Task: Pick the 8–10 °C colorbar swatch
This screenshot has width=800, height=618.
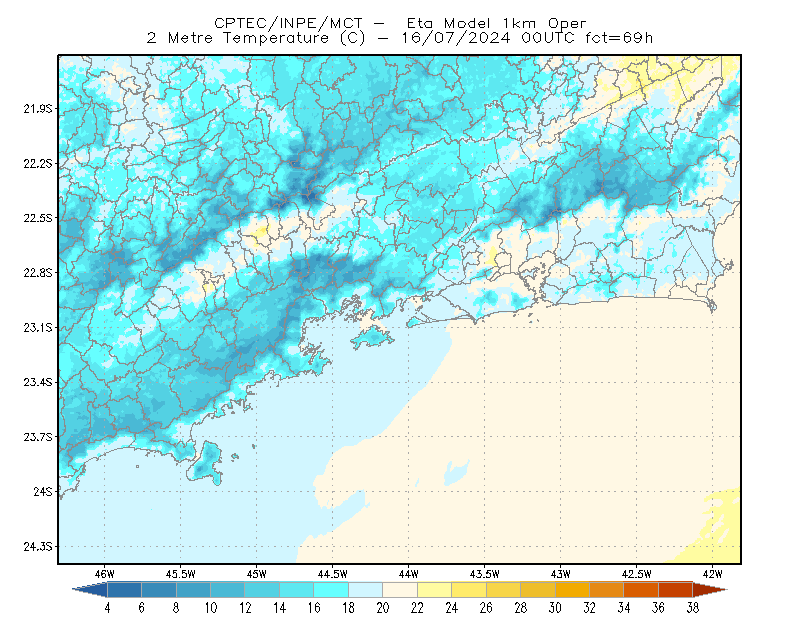Action: [x=193, y=589]
